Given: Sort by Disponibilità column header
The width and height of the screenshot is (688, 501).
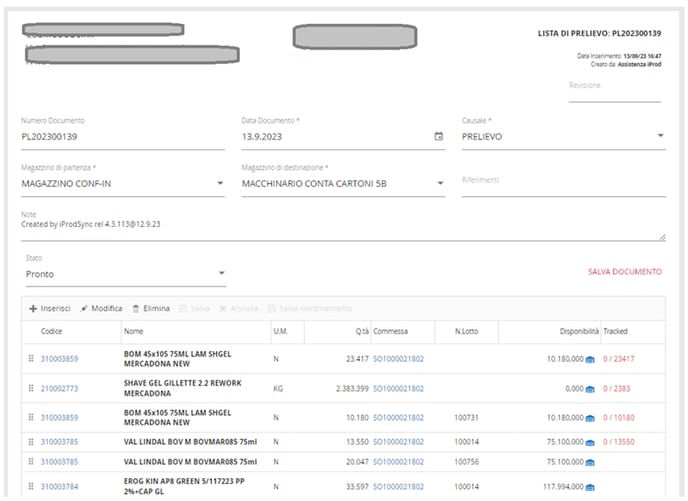Looking at the screenshot, I should coord(579,332).
